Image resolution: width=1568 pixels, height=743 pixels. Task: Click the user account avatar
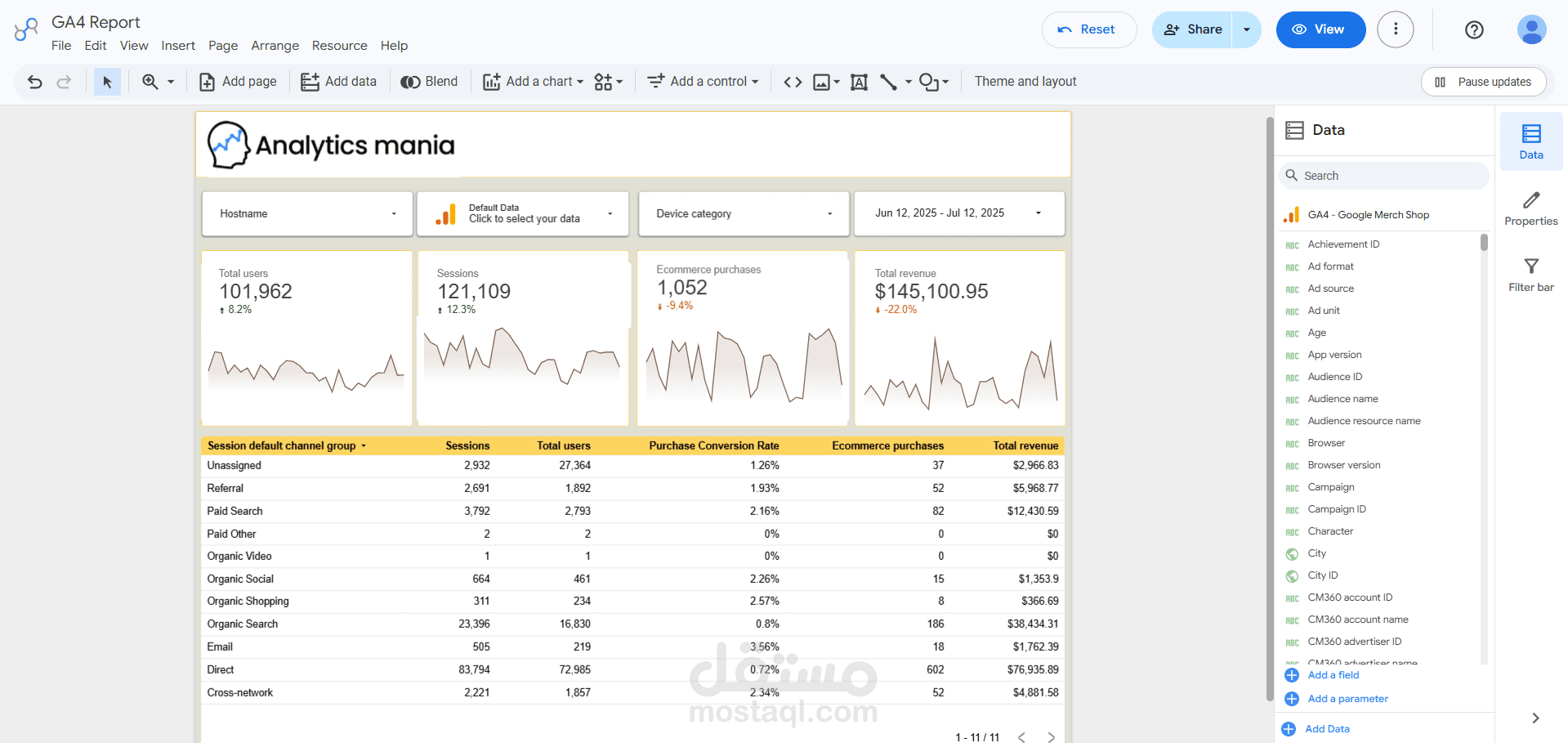coord(1531,29)
